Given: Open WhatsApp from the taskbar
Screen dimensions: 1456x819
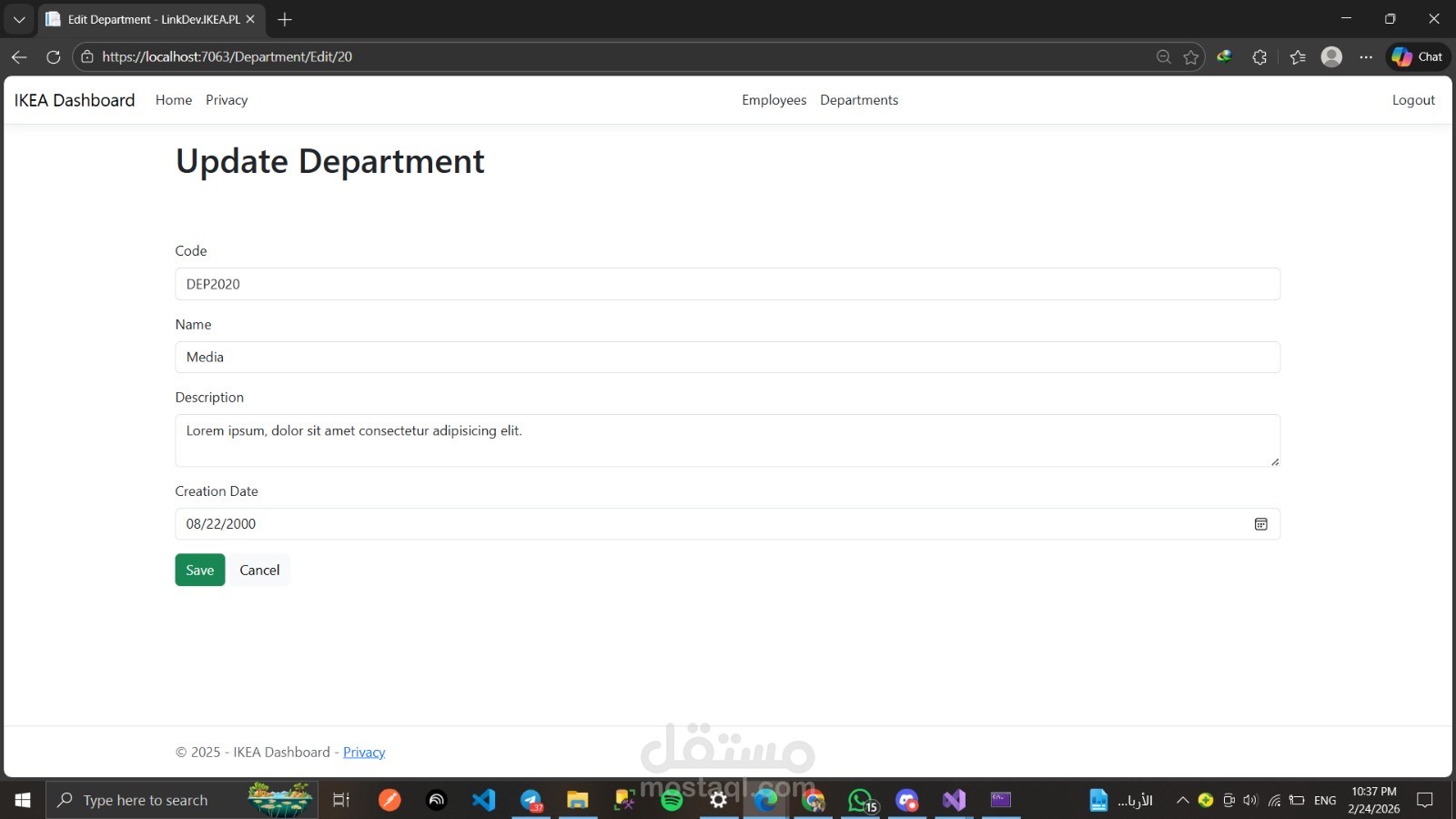Looking at the screenshot, I should point(861,800).
